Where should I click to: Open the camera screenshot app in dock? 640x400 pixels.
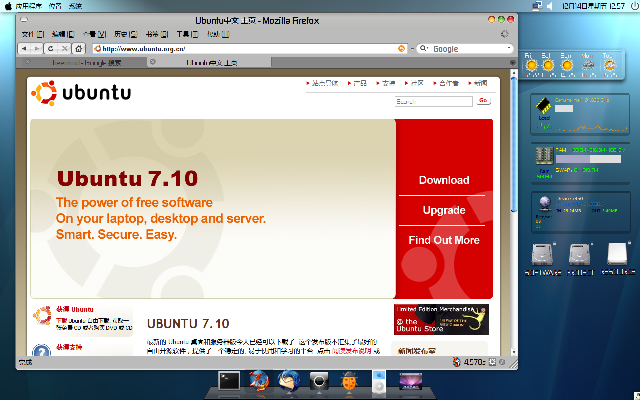(x=319, y=382)
